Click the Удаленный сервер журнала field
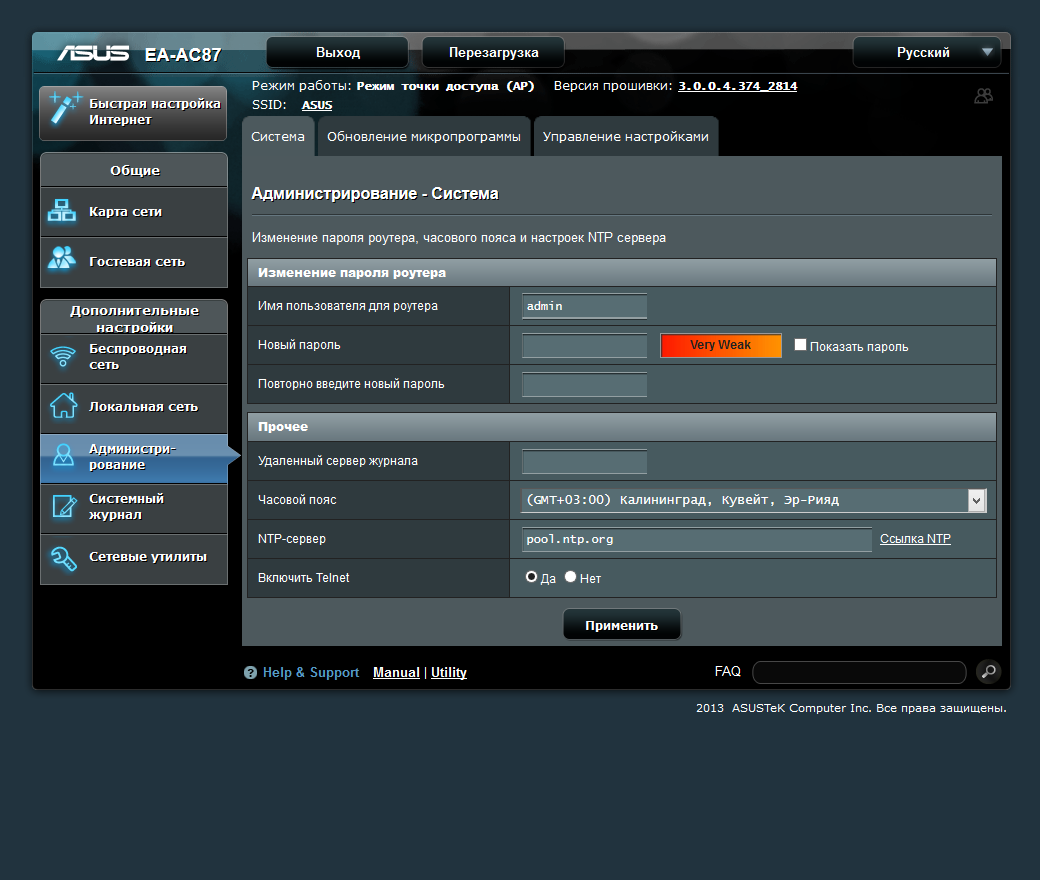Image resolution: width=1040 pixels, height=880 pixels. click(x=583, y=461)
